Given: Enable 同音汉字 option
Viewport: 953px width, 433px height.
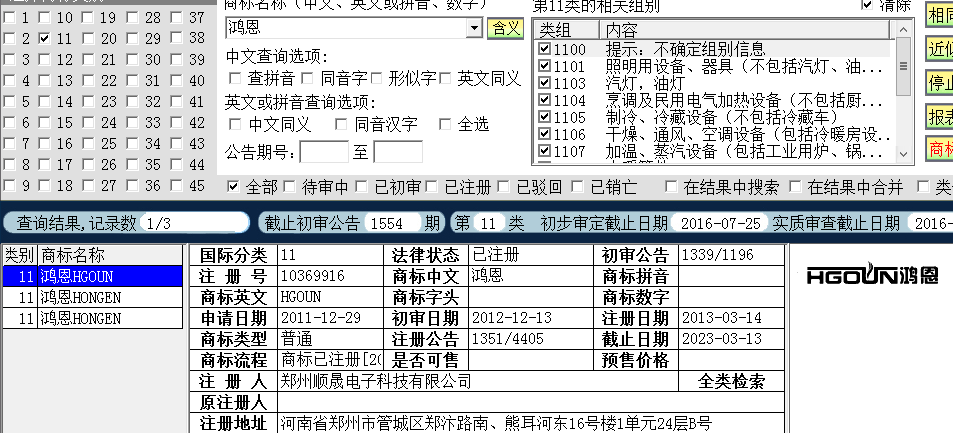Looking at the screenshot, I should pos(342,125).
